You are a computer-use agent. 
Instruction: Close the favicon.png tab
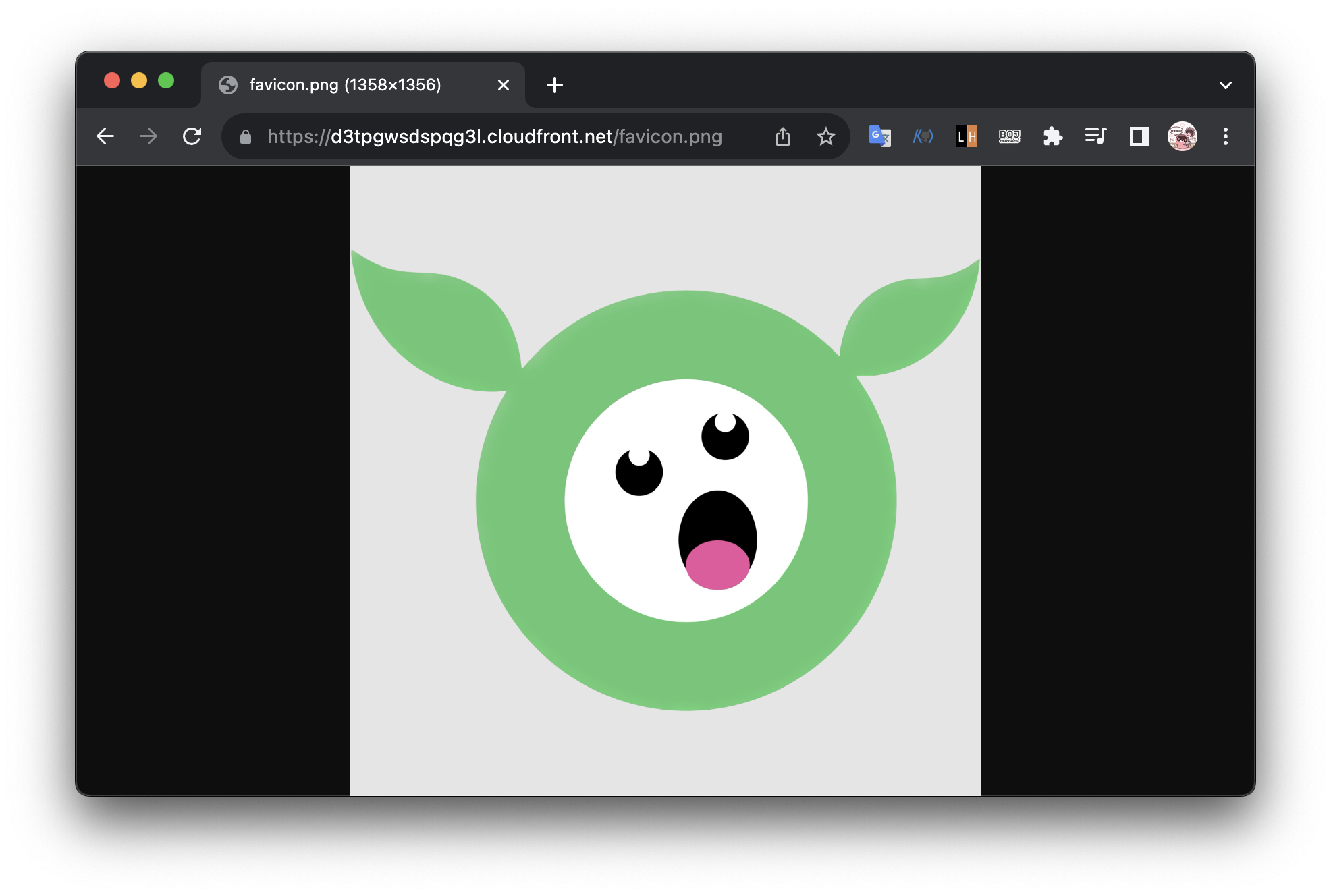pyautogui.click(x=504, y=85)
